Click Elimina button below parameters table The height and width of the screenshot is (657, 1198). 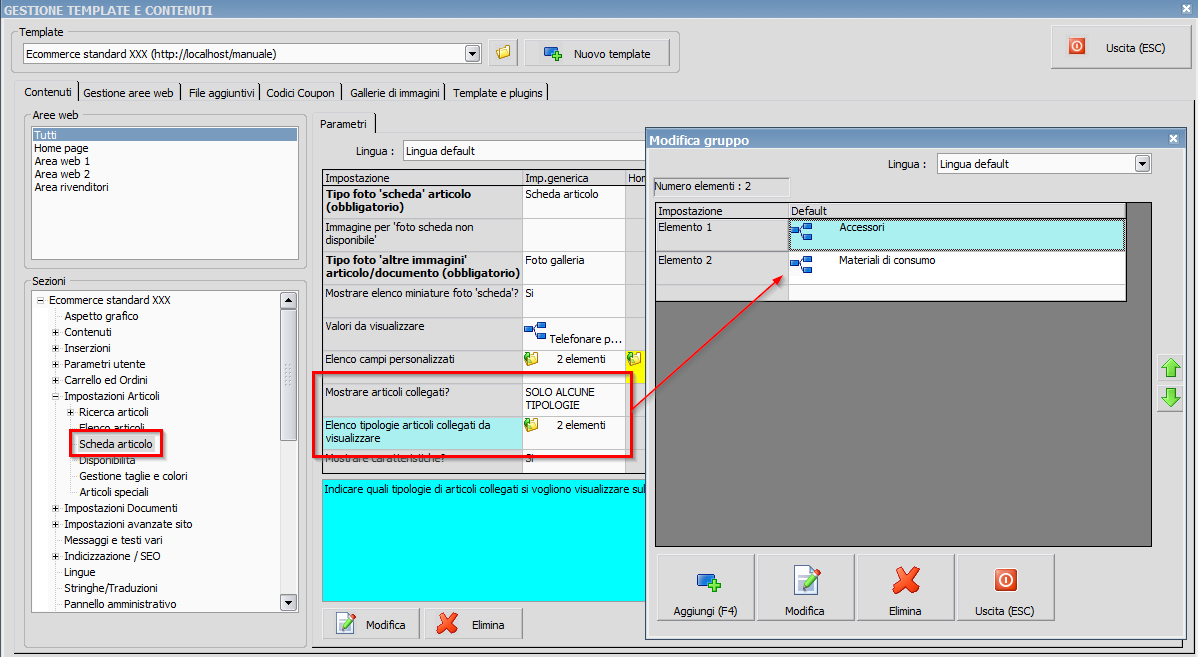tap(473, 624)
